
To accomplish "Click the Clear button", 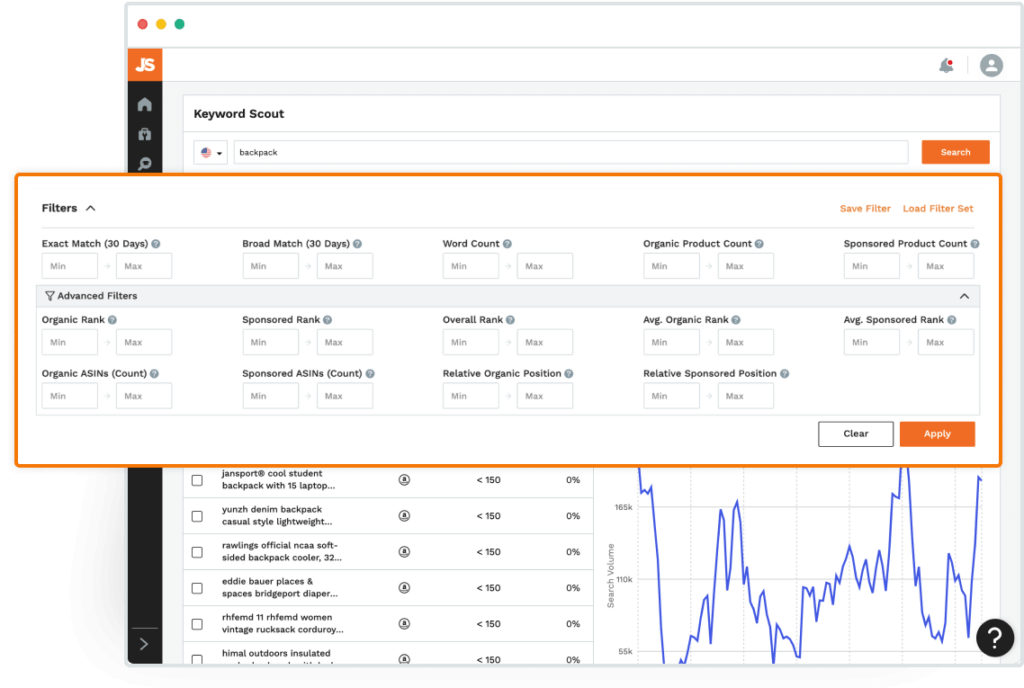I will [x=856, y=434].
